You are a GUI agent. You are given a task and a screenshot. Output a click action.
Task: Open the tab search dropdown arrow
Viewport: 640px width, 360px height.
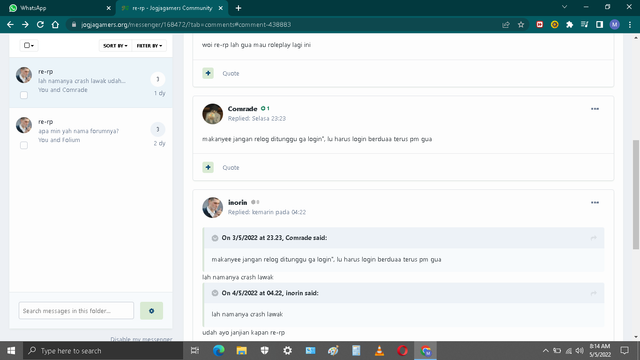[564, 7]
